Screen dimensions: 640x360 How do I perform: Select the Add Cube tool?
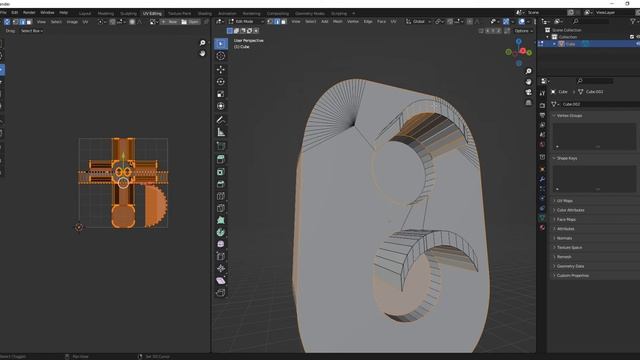[x=221, y=146]
